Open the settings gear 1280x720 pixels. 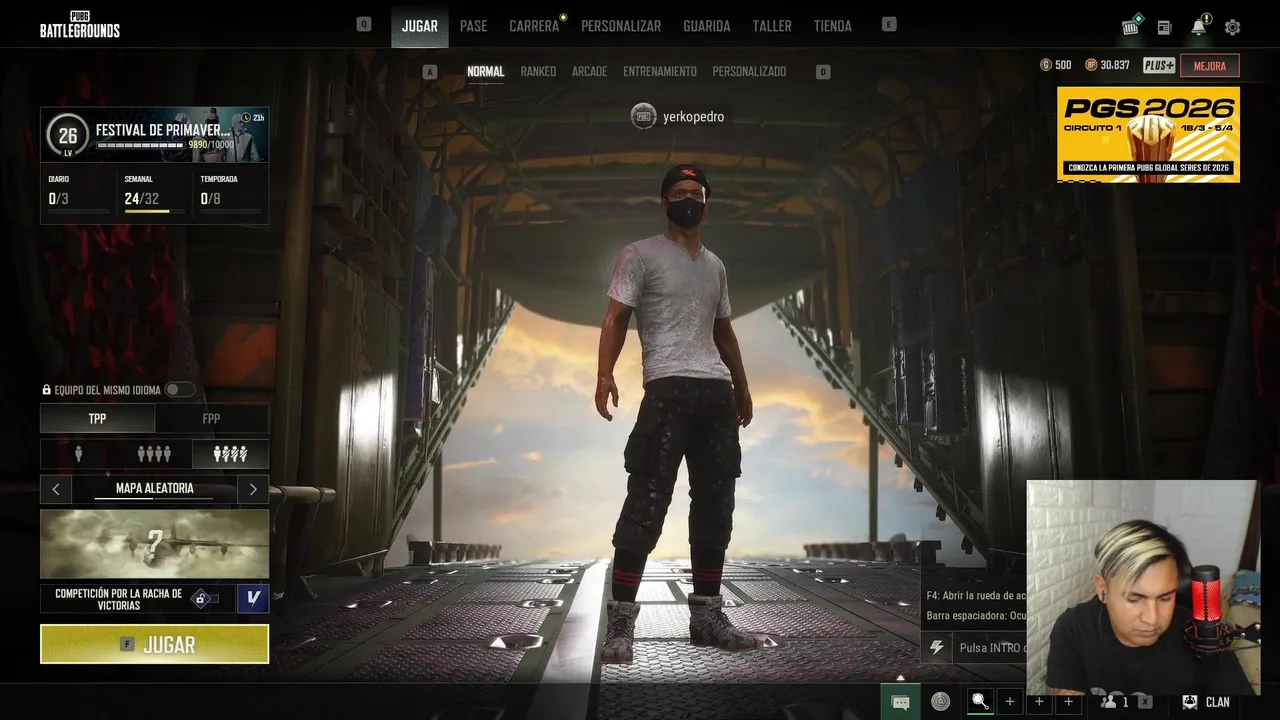tap(1232, 27)
